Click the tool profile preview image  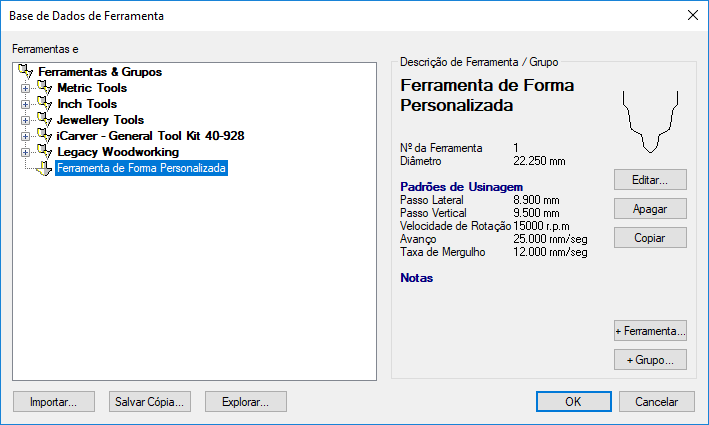pos(649,120)
